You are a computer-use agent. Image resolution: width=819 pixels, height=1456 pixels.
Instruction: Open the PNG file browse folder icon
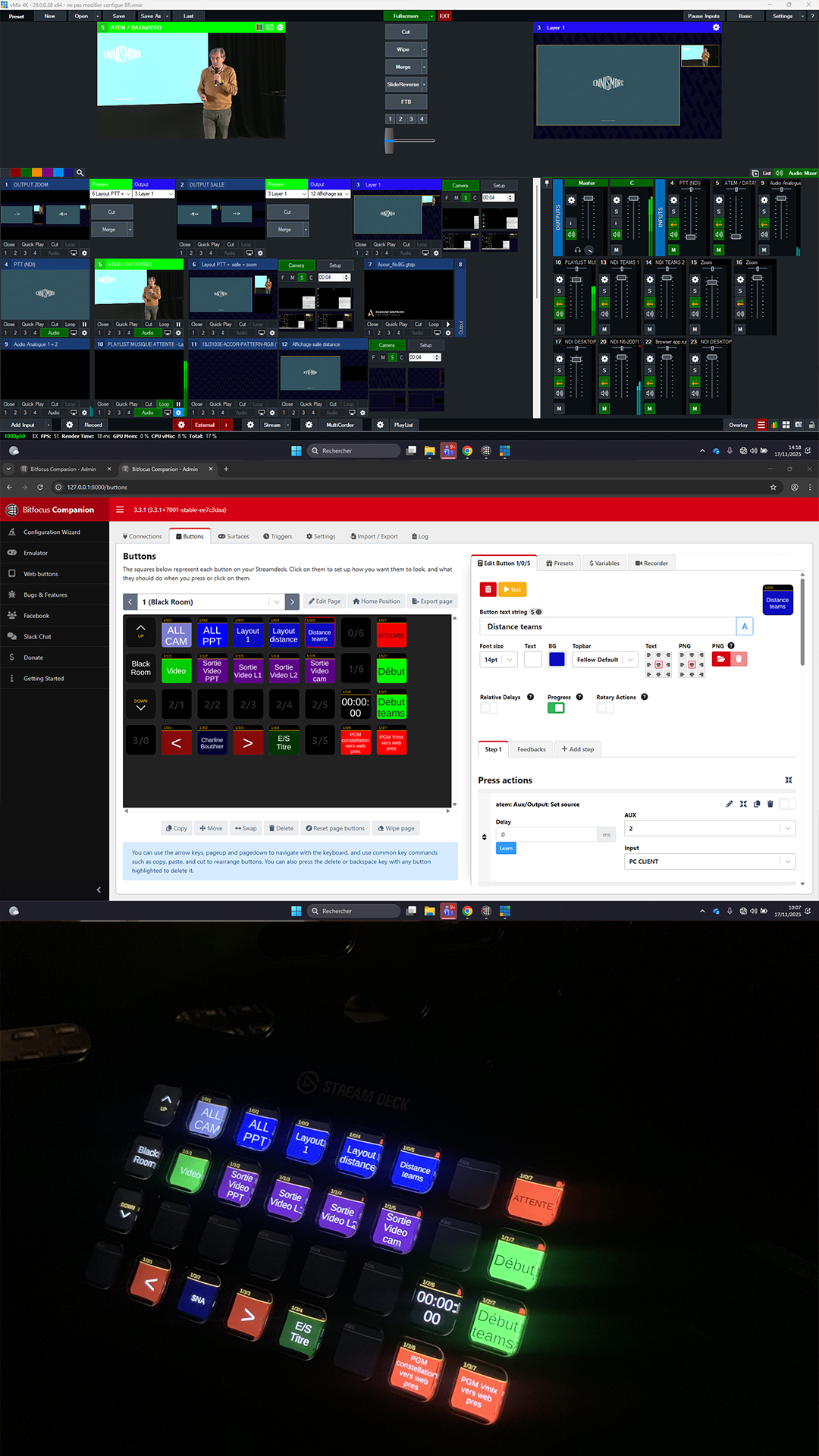(x=721, y=659)
